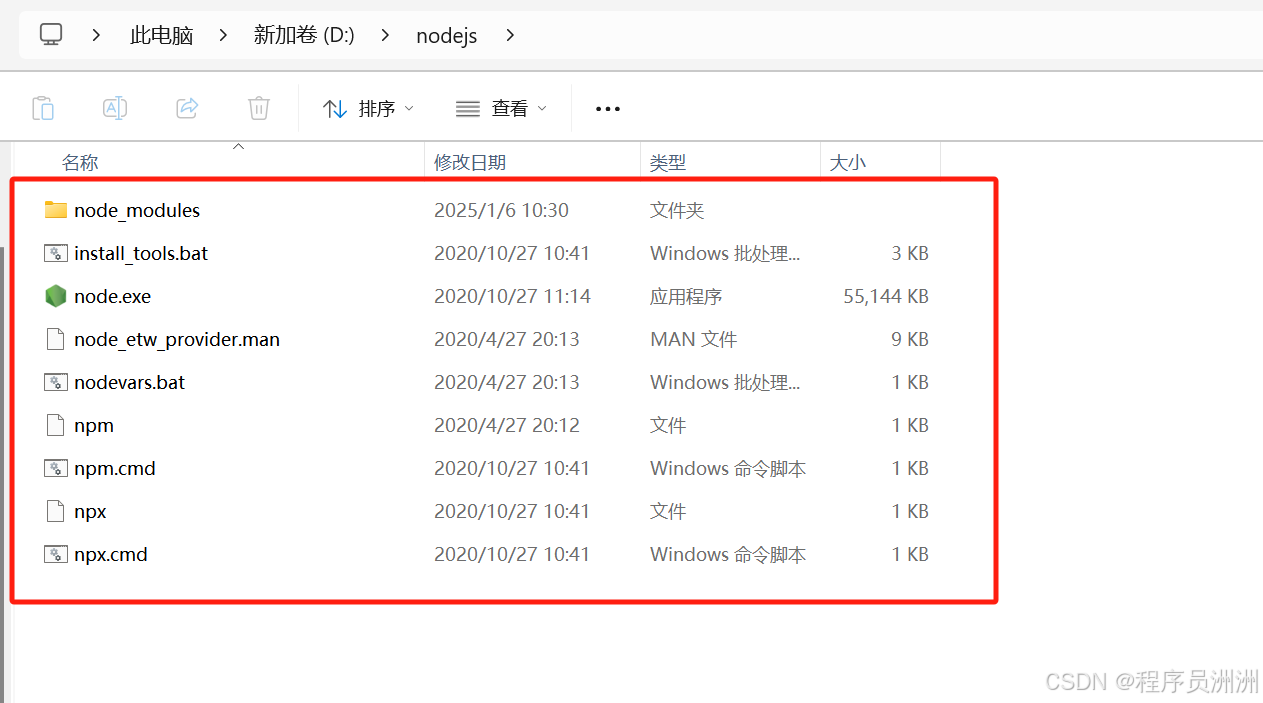The height and width of the screenshot is (703, 1263).
Task: Select the node_etw_provider.man file icon
Action: coord(56,339)
